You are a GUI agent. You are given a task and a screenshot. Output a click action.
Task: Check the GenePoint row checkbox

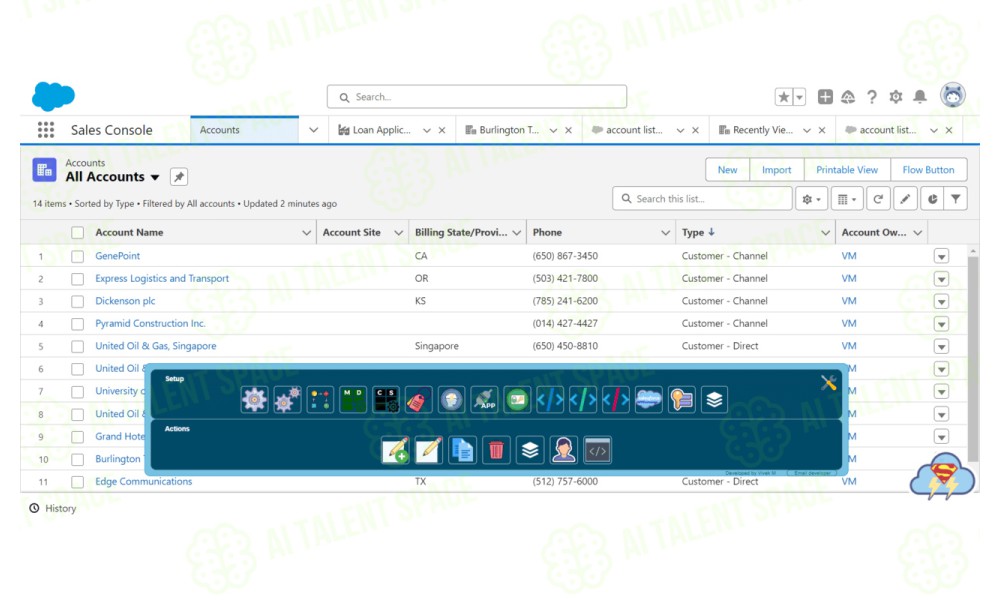[78, 256]
